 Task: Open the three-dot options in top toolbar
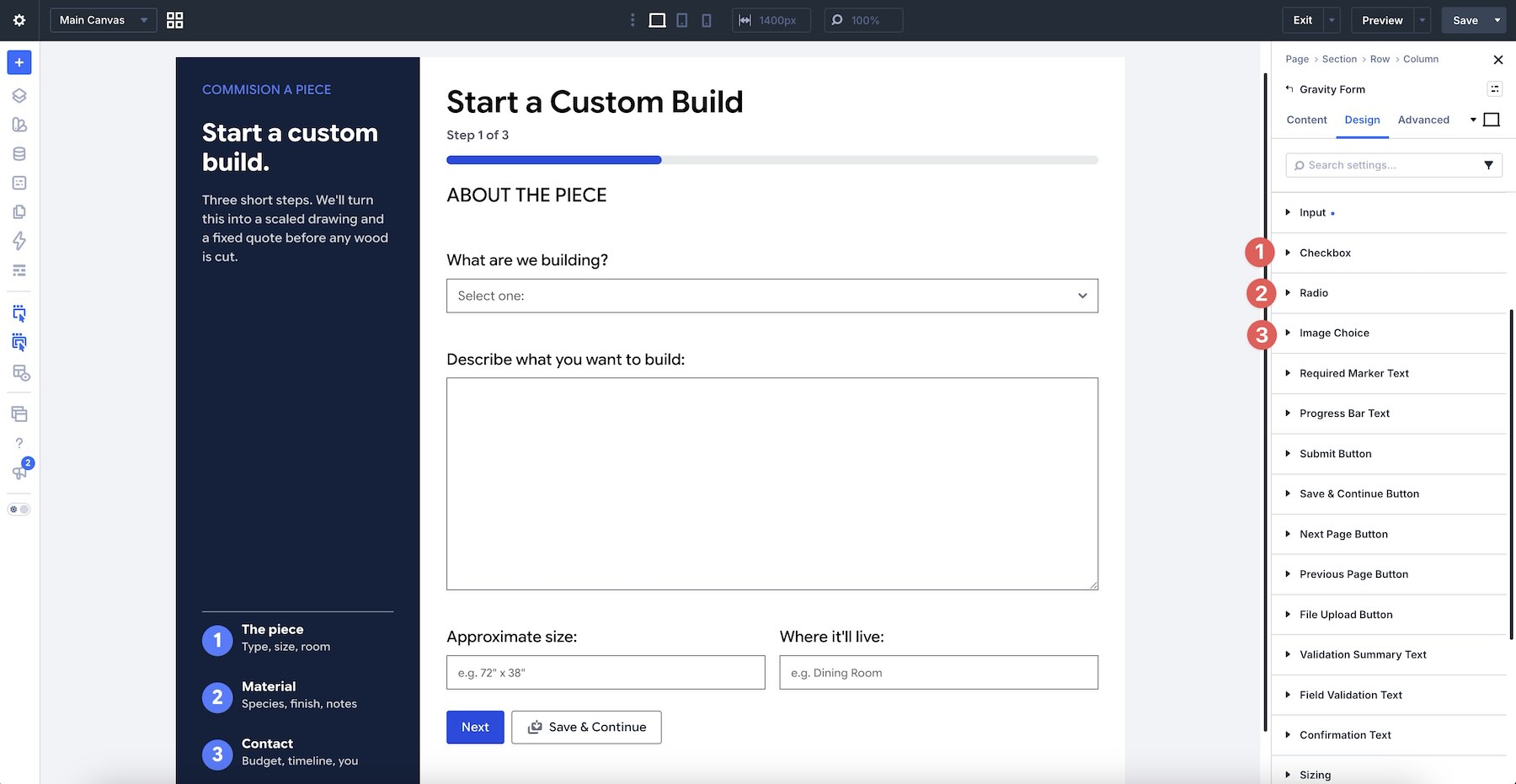(633, 20)
